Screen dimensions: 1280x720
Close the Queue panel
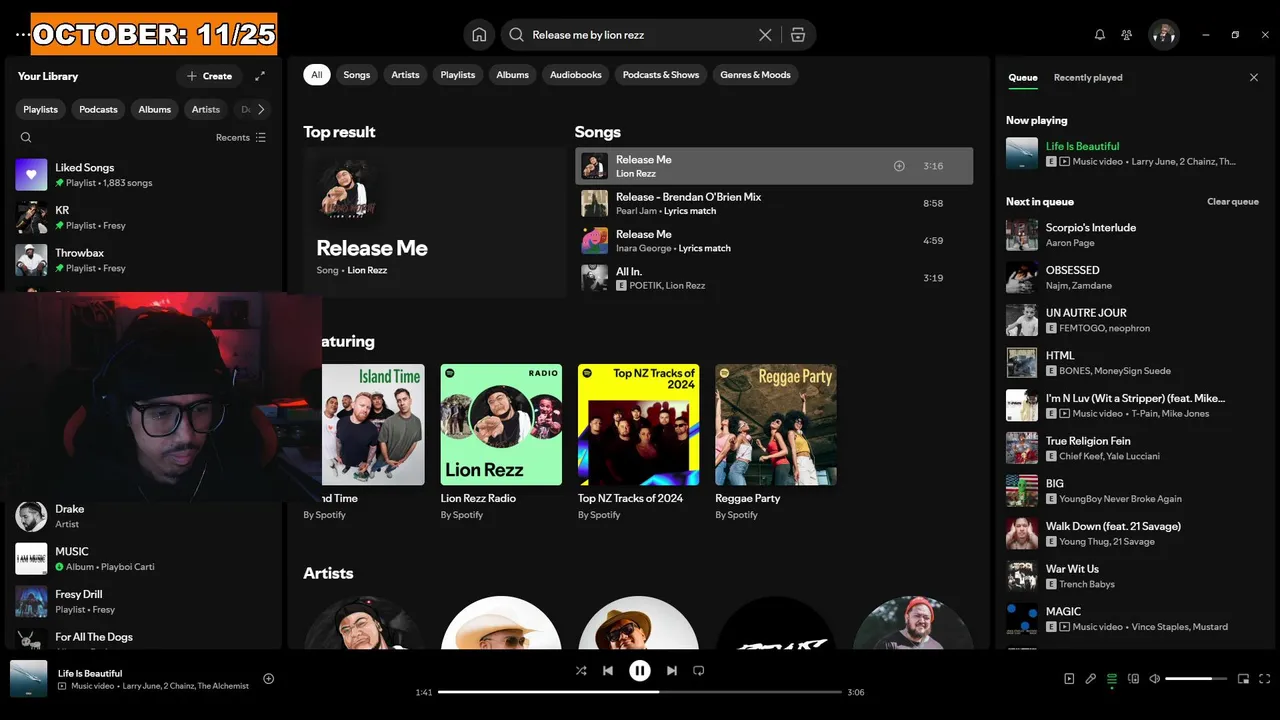point(1254,77)
